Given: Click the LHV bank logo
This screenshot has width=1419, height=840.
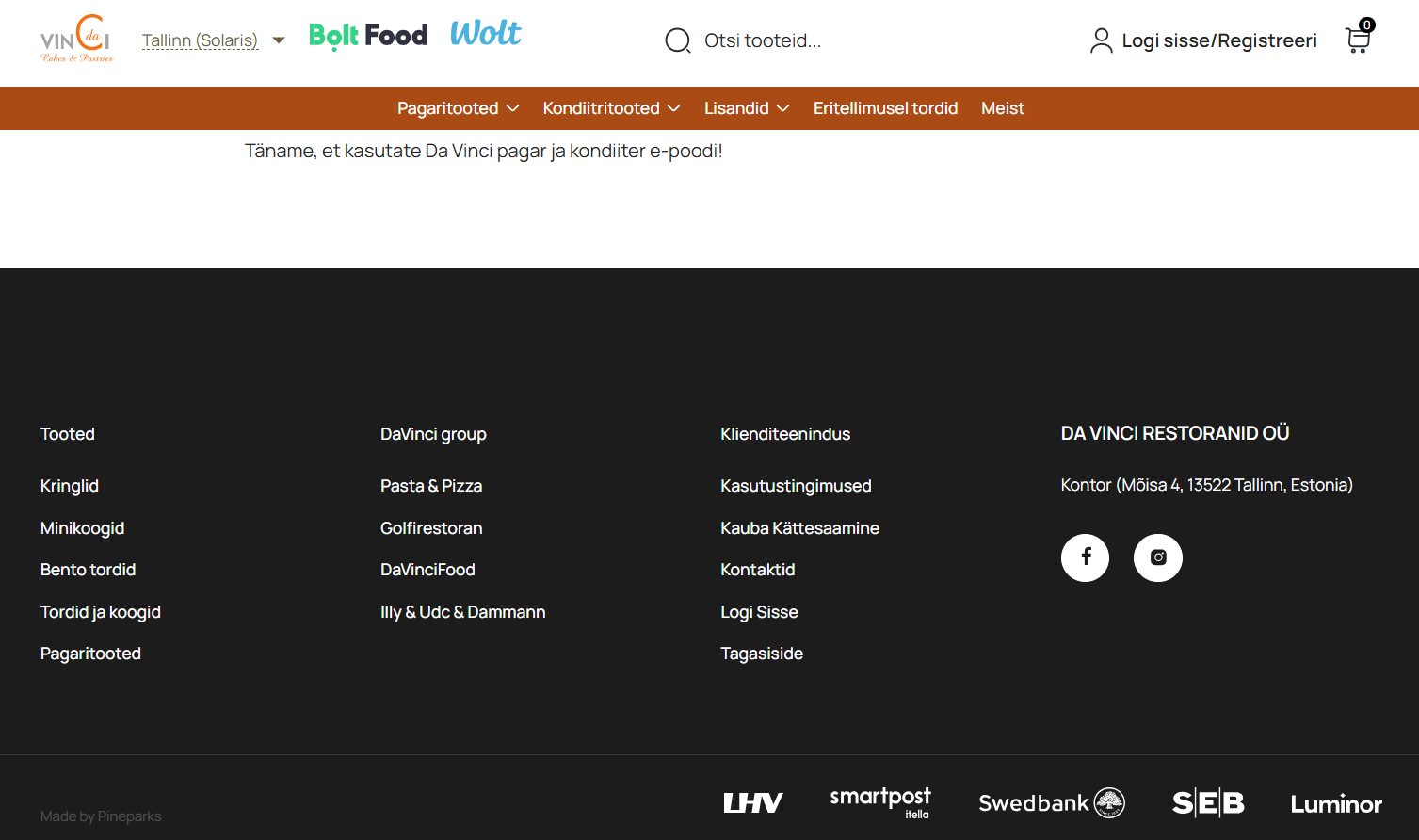Looking at the screenshot, I should click(753, 803).
